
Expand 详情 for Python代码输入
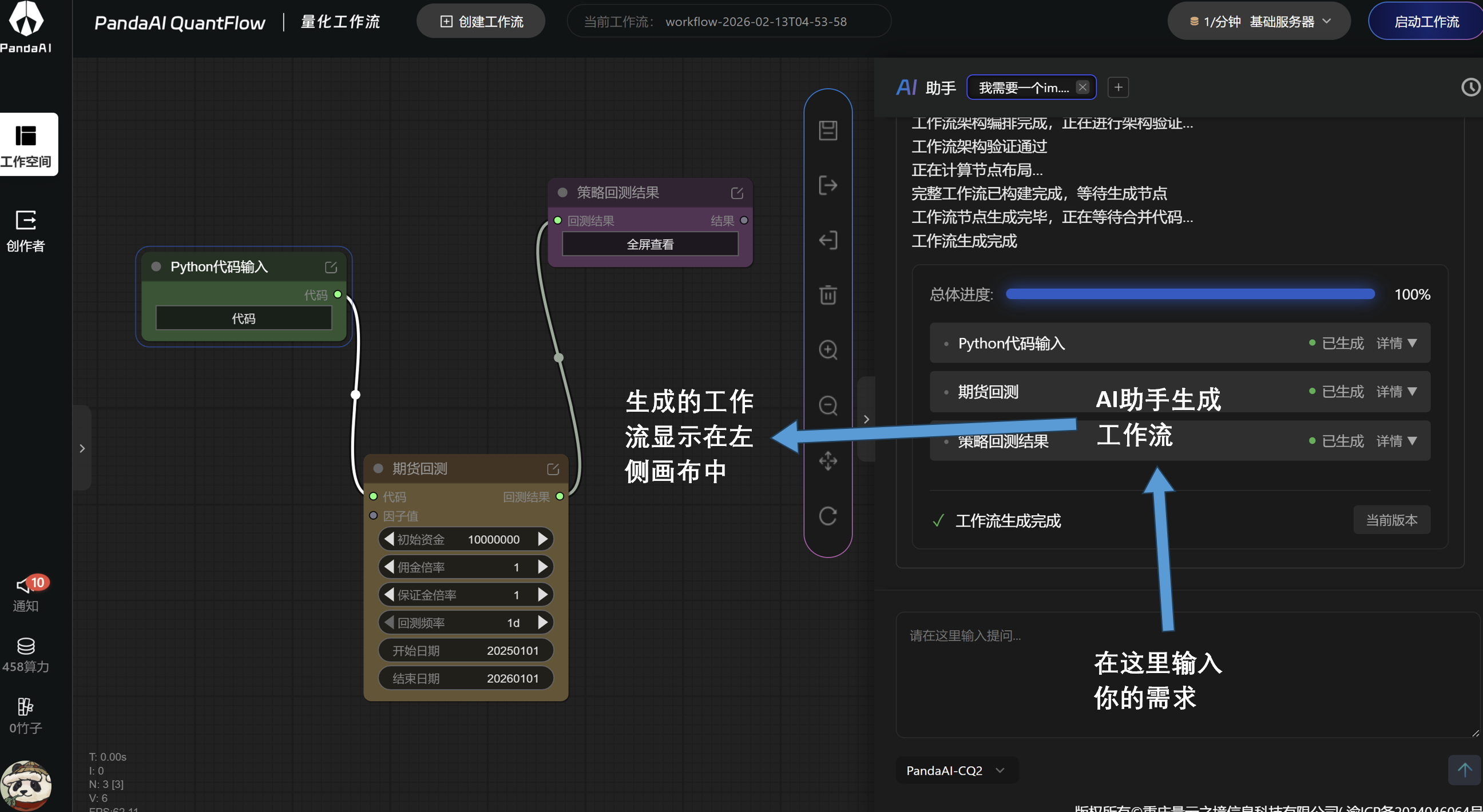pos(1397,343)
